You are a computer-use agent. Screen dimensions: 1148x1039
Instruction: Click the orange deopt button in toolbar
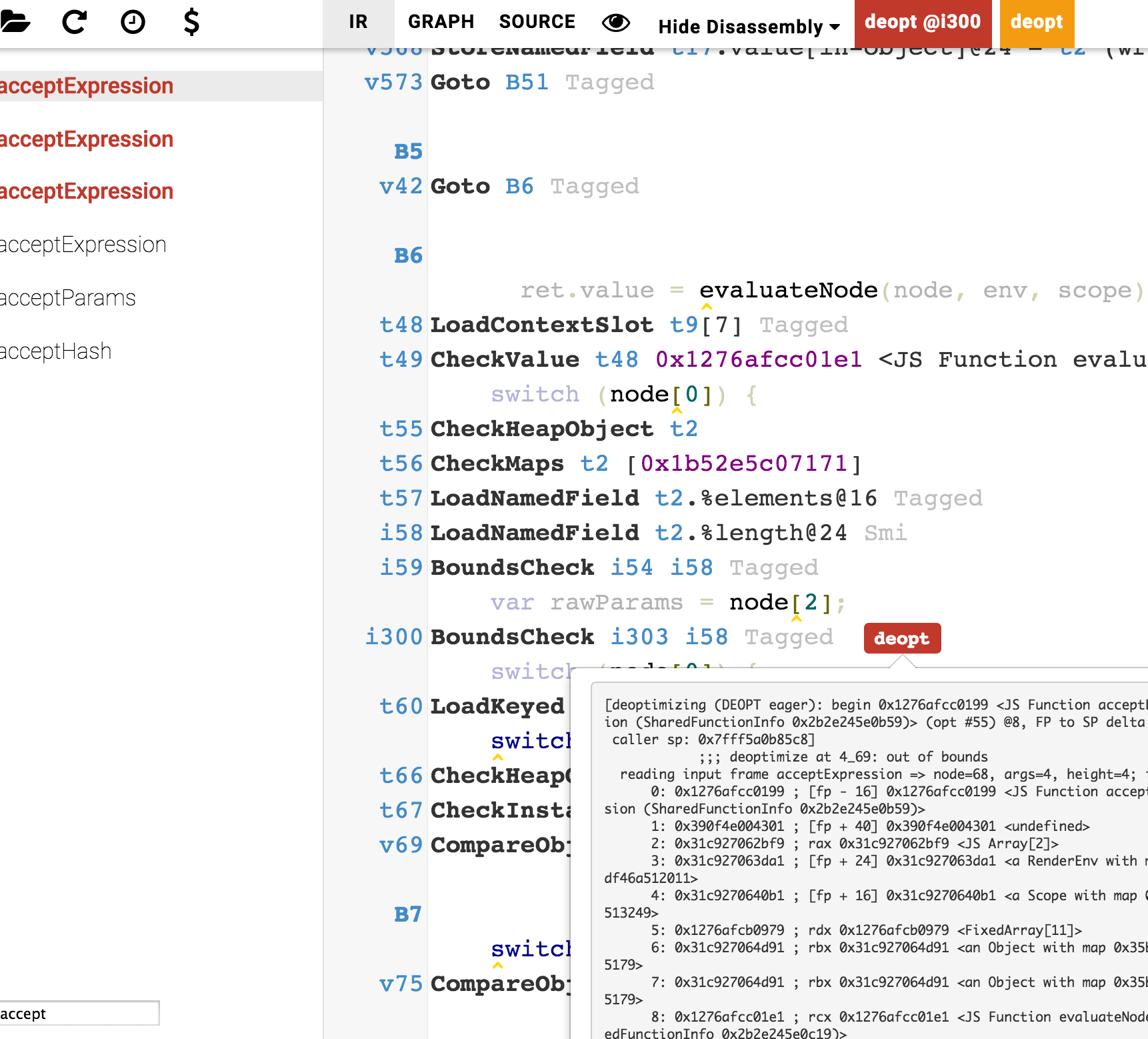pyautogui.click(x=1037, y=23)
